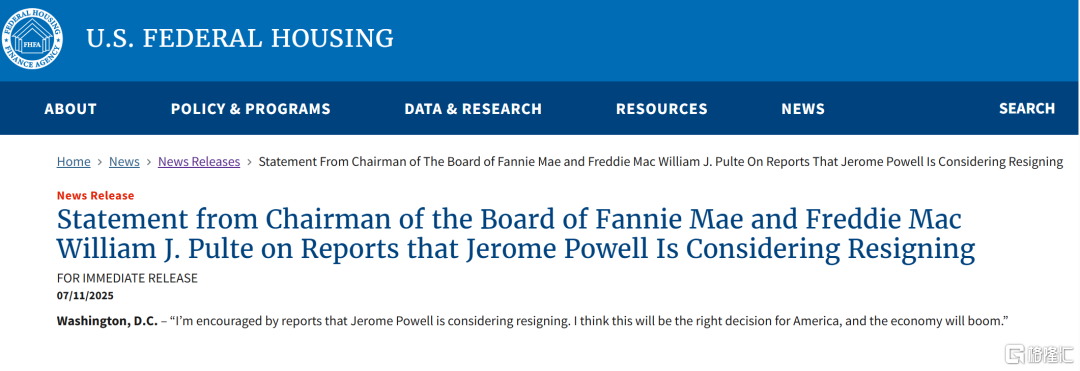Go to the Home breadcrumb link

click(x=74, y=162)
